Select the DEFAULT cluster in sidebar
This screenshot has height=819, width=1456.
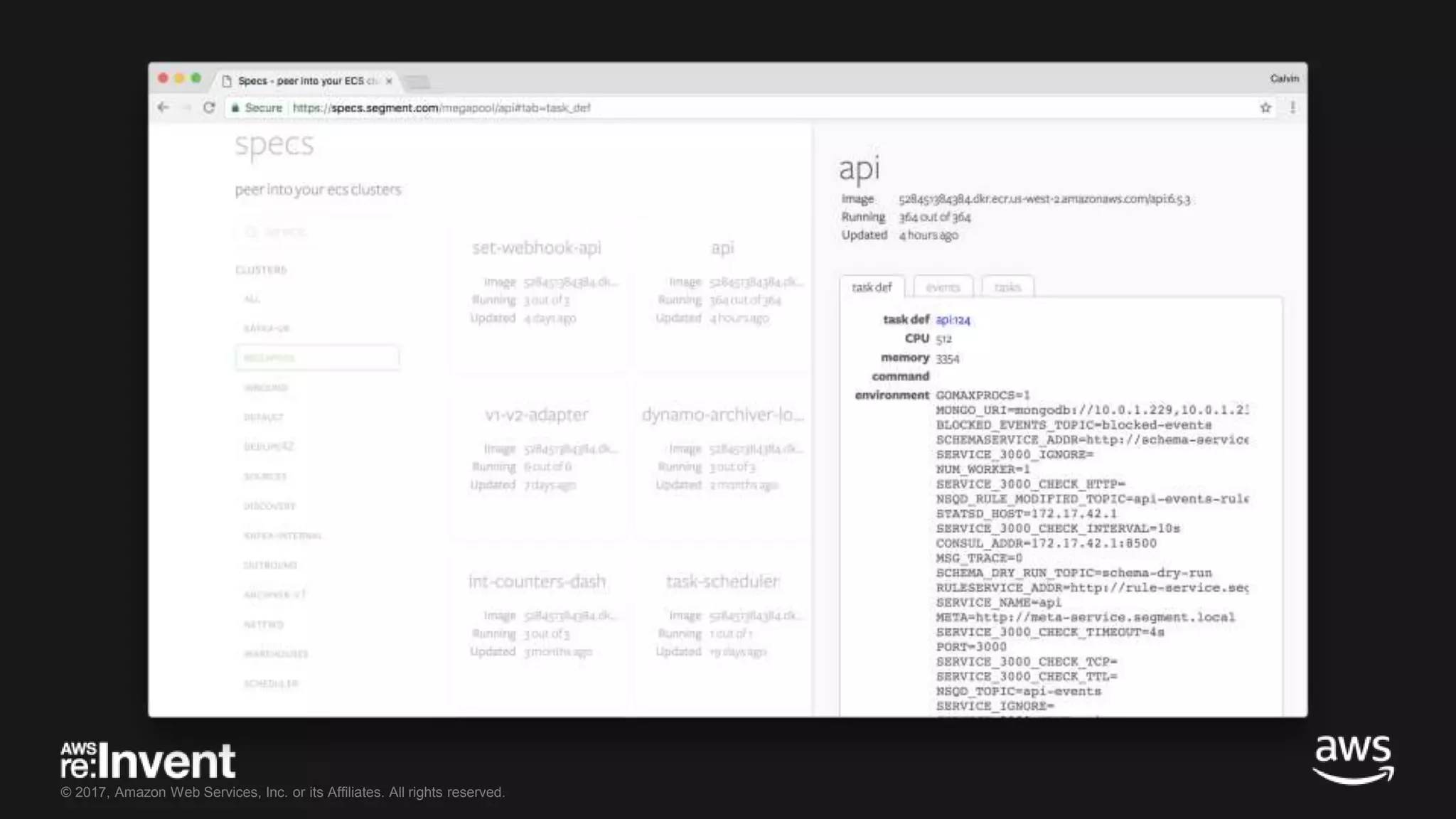(x=264, y=417)
